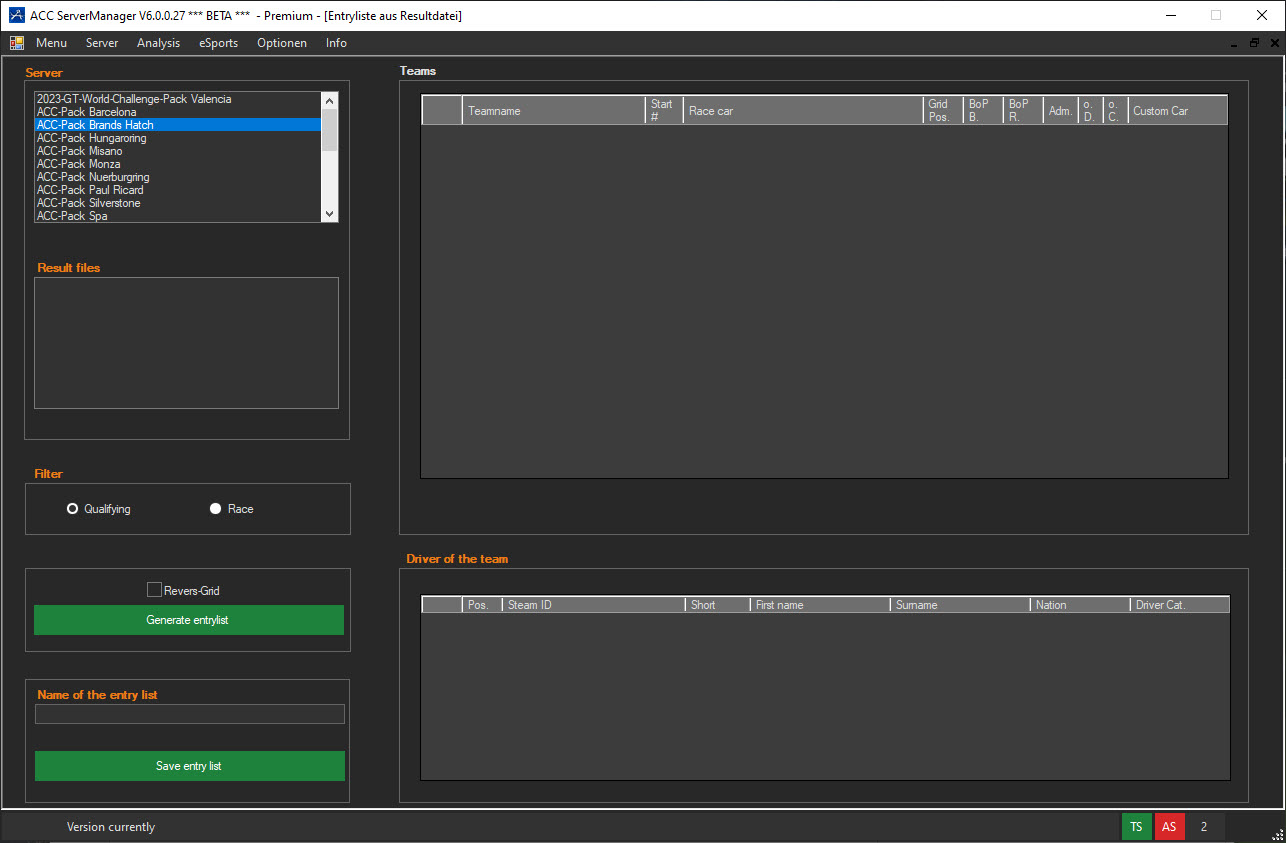The image size is (1286, 843).
Task: Click the Save entry list button
Action: coord(189,766)
